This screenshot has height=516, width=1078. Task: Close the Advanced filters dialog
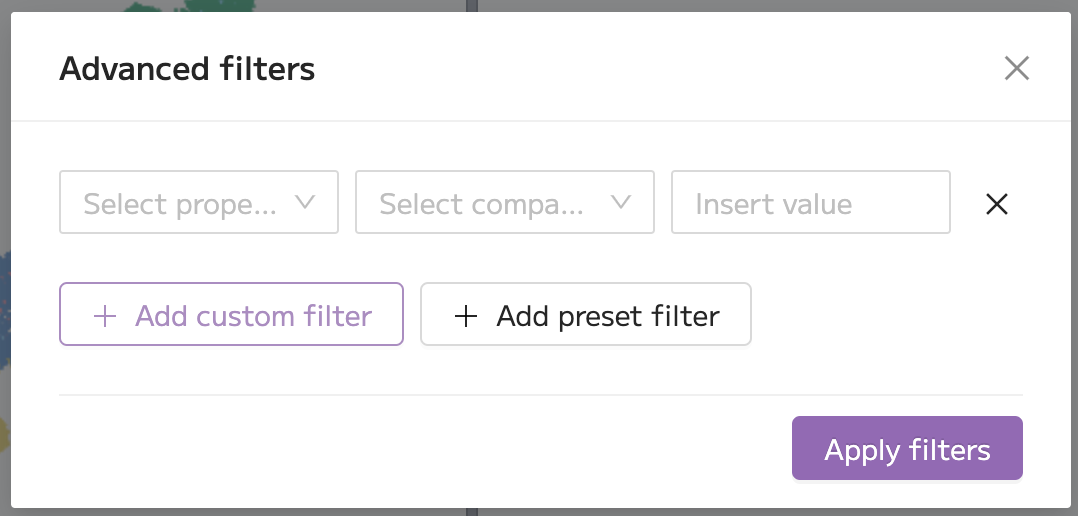(1016, 69)
